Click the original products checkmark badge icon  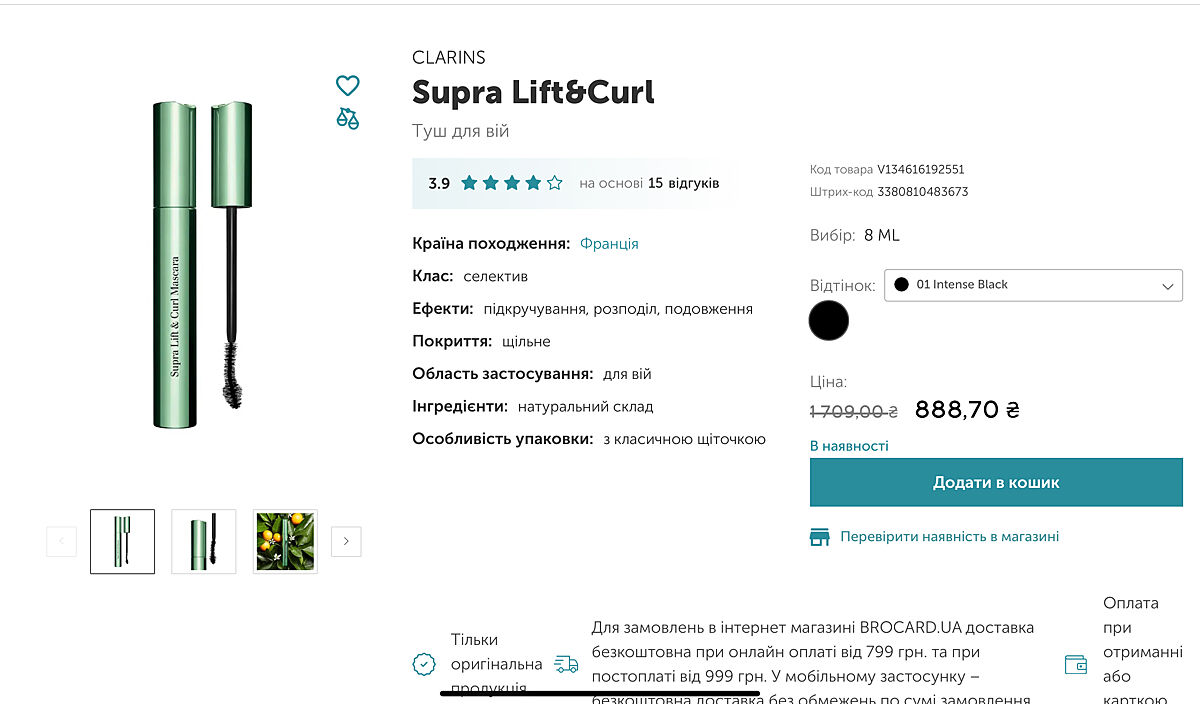click(424, 664)
